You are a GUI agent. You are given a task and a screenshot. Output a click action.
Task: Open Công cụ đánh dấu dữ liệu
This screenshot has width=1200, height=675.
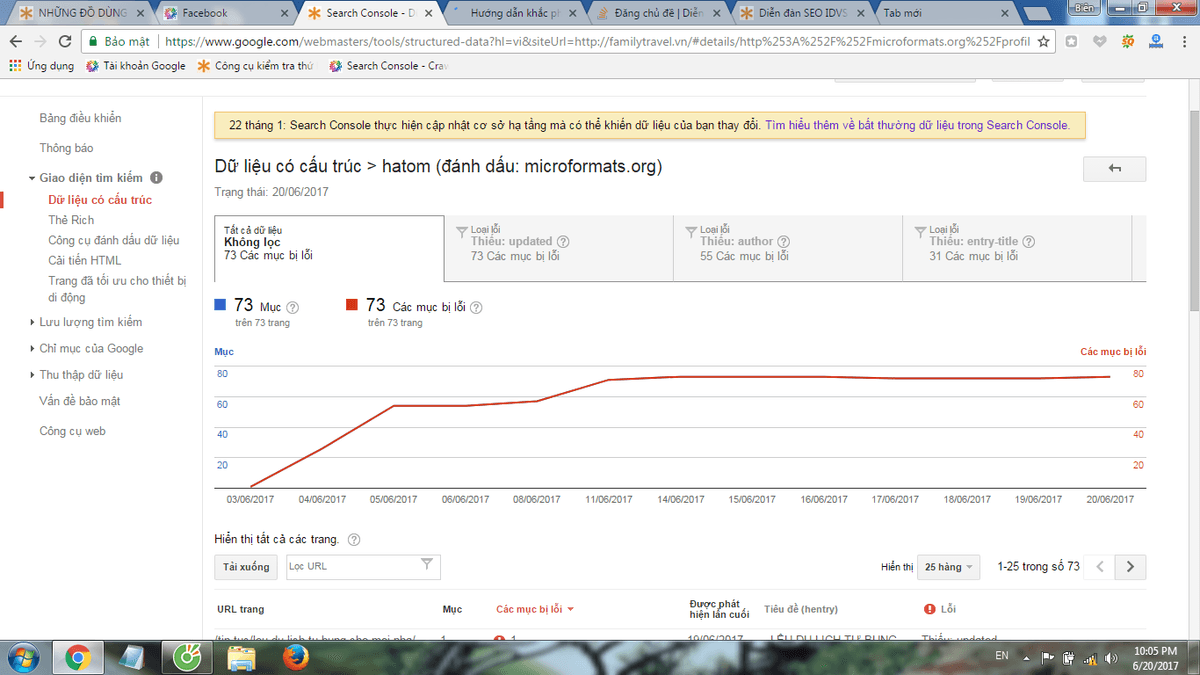[114, 240]
